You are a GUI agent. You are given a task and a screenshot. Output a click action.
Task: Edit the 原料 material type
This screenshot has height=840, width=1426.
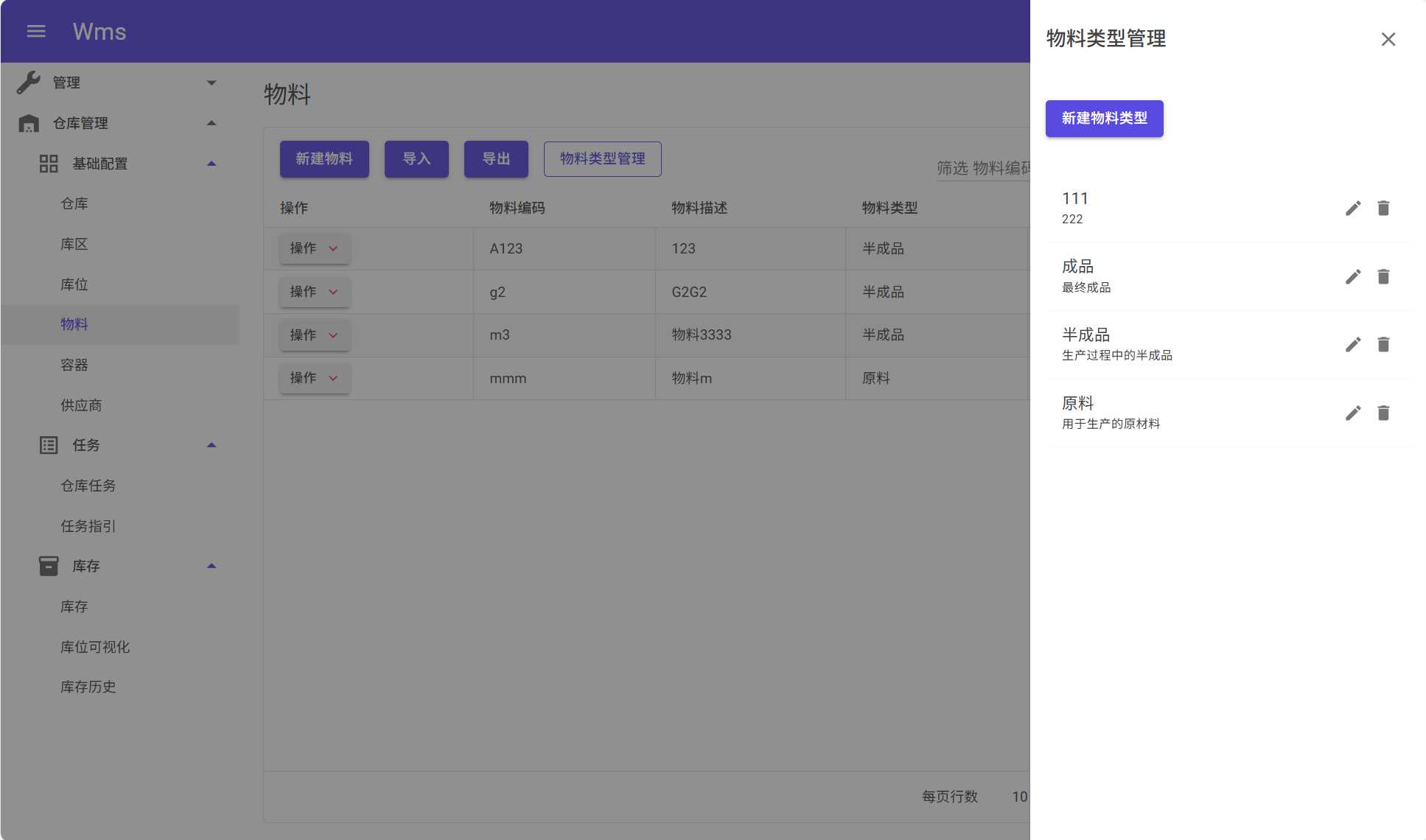coord(1353,413)
